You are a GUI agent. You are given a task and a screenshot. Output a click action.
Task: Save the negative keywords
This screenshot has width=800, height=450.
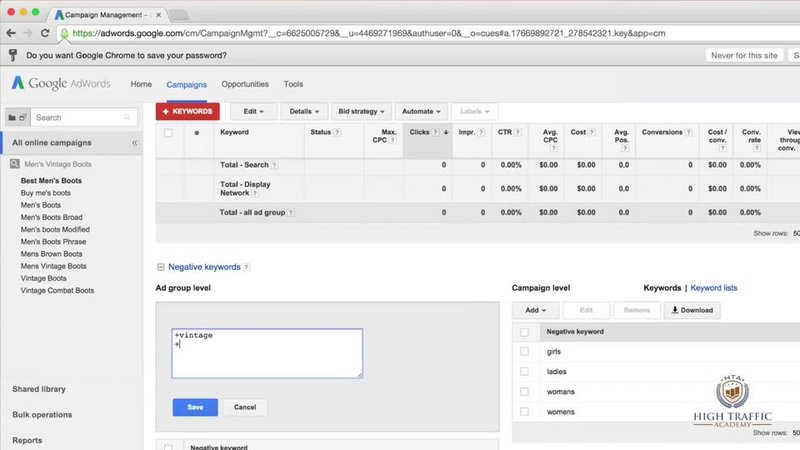[x=195, y=407]
